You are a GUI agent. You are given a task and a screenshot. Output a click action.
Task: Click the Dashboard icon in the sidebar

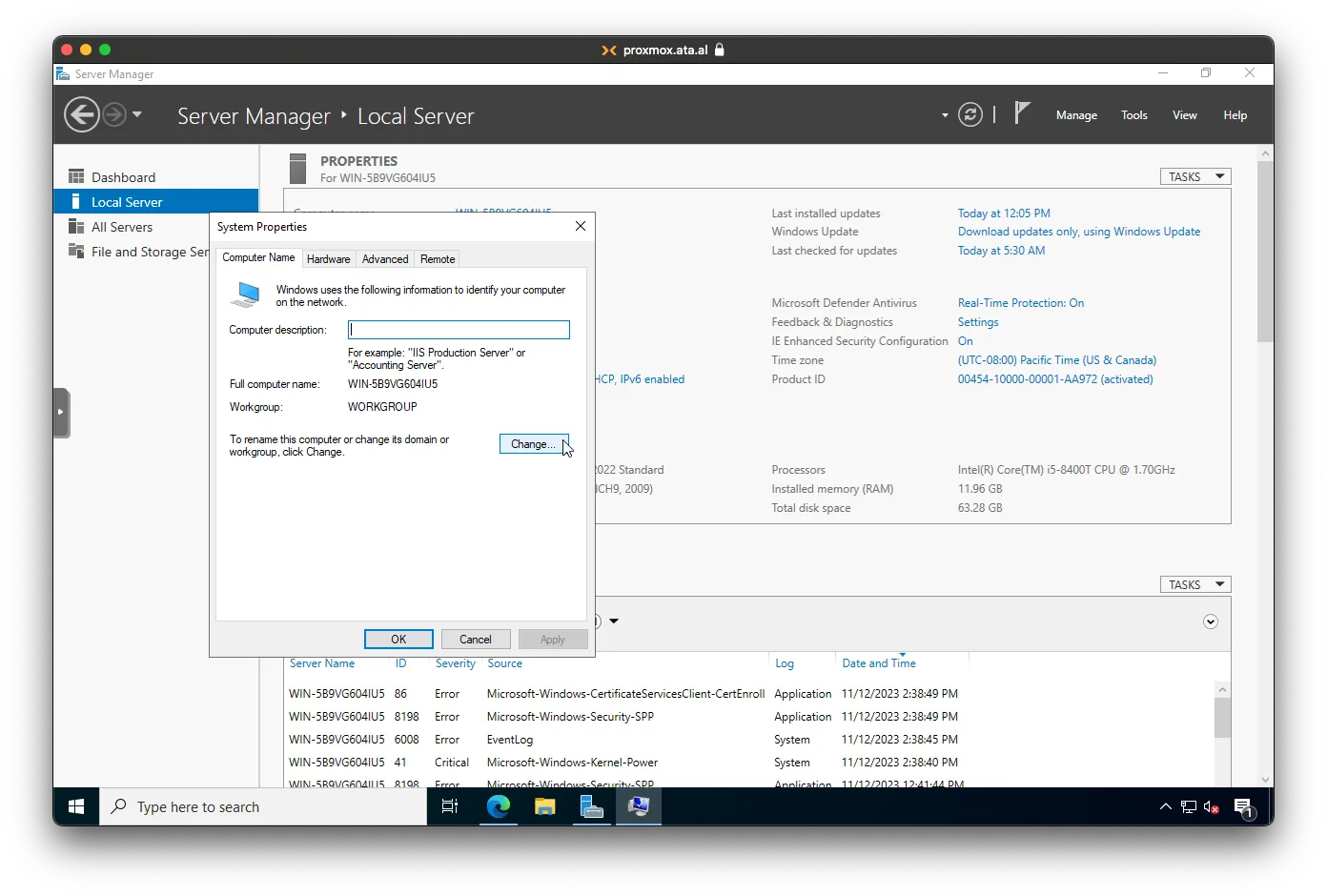76,176
